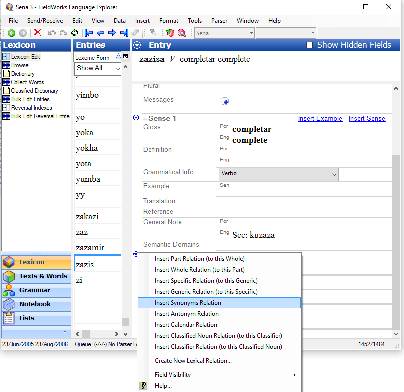Switch to Texts & Words area
Viewport: 404px width, 392px height.
click(x=36, y=276)
